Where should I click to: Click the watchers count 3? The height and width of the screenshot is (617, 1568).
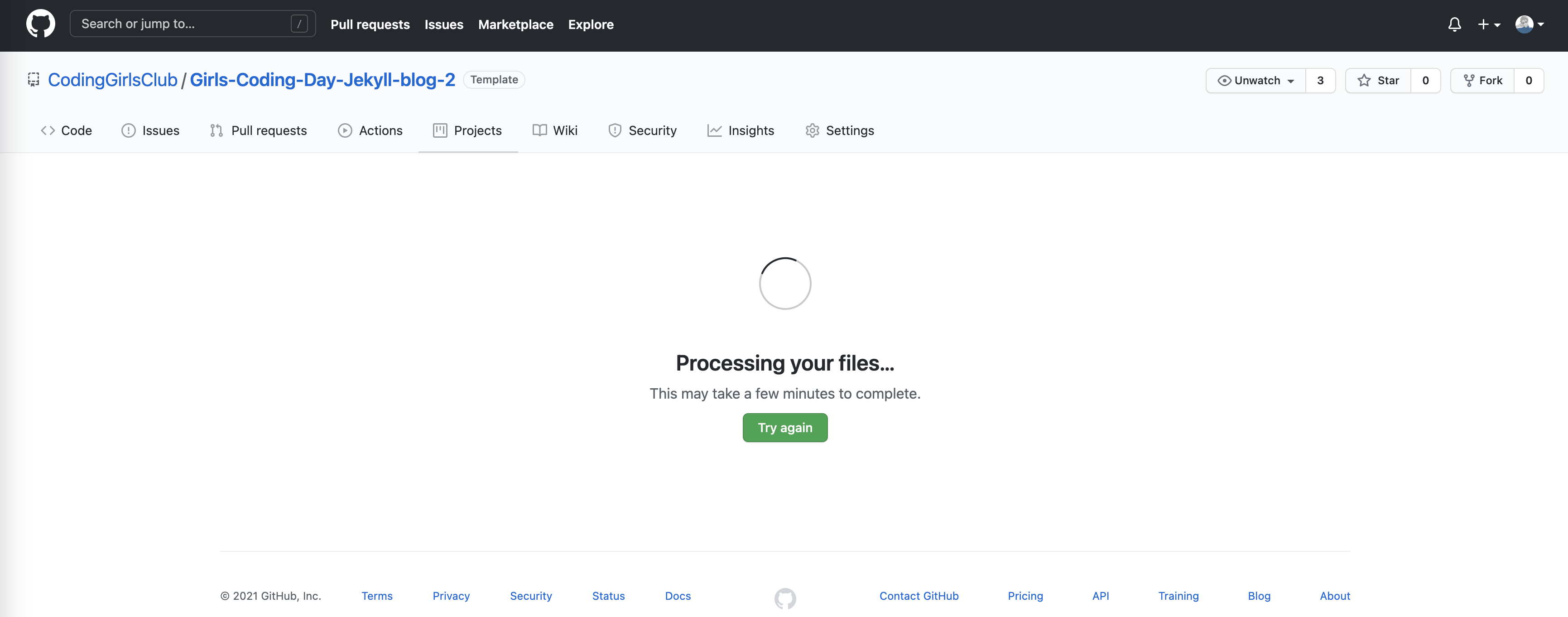pyautogui.click(x=1320, y=80)
